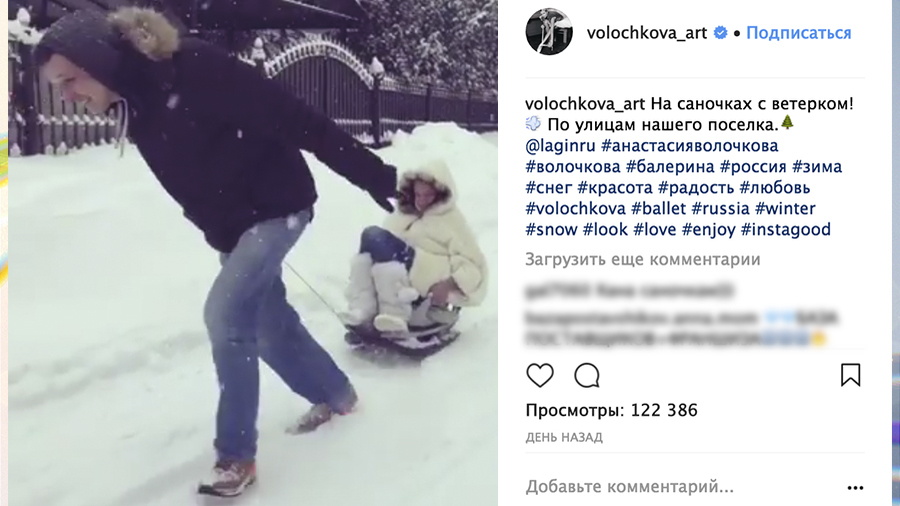Screen dimensions: 900x506
Task: Click the view count Просмотры: 122 386
Action: [611, 411]
